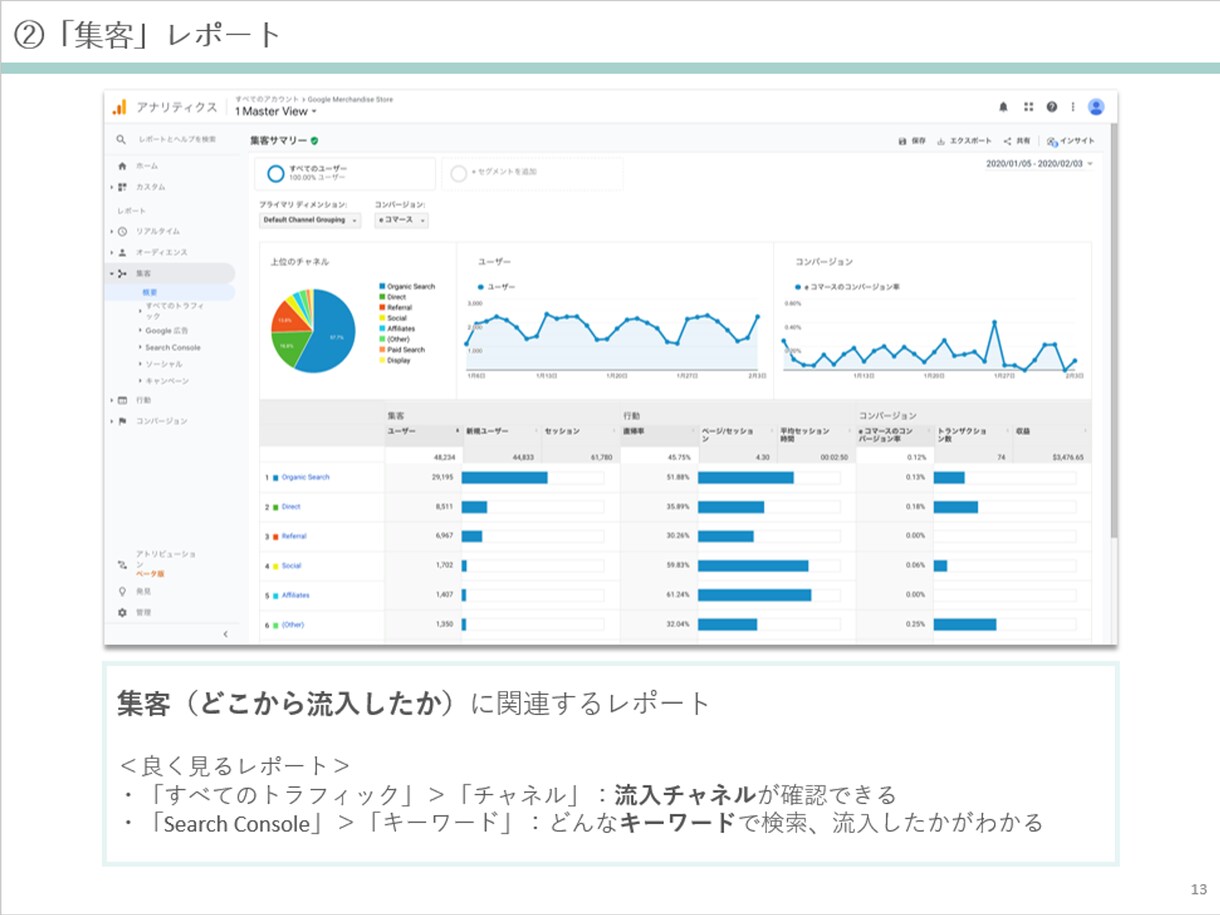Open the Referral channel link
Image resolution: width=1220 pixels, height=915 pixels.
coord(294,536)
